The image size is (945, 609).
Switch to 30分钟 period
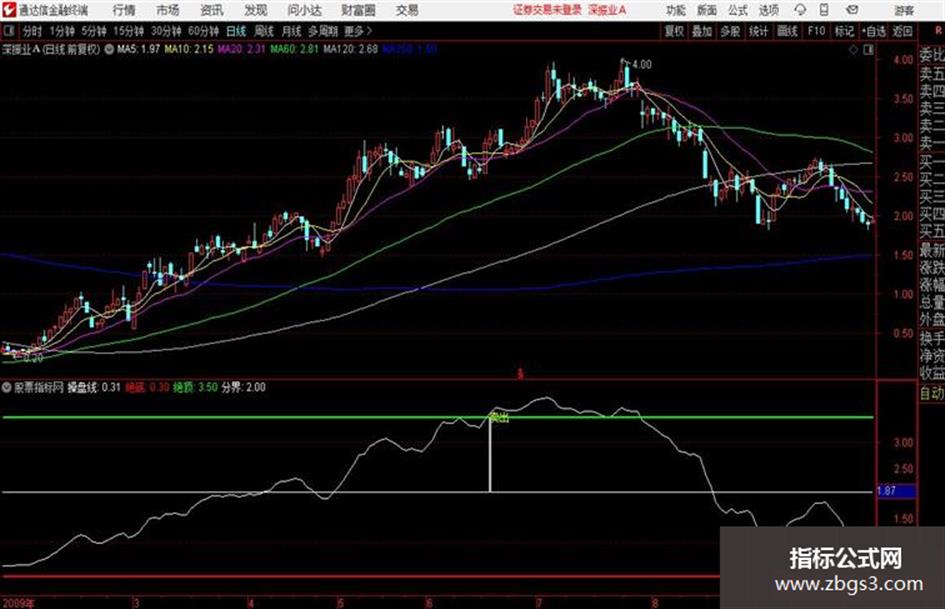(x=166, y=31)
